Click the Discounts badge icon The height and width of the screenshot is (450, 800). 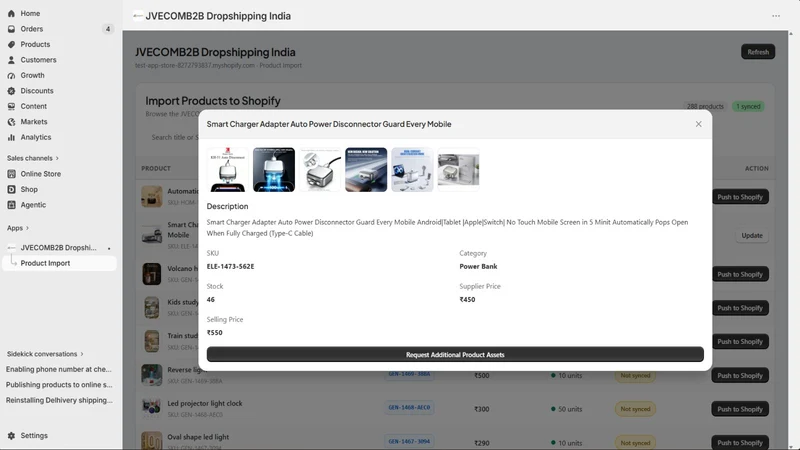click(11, 91)
